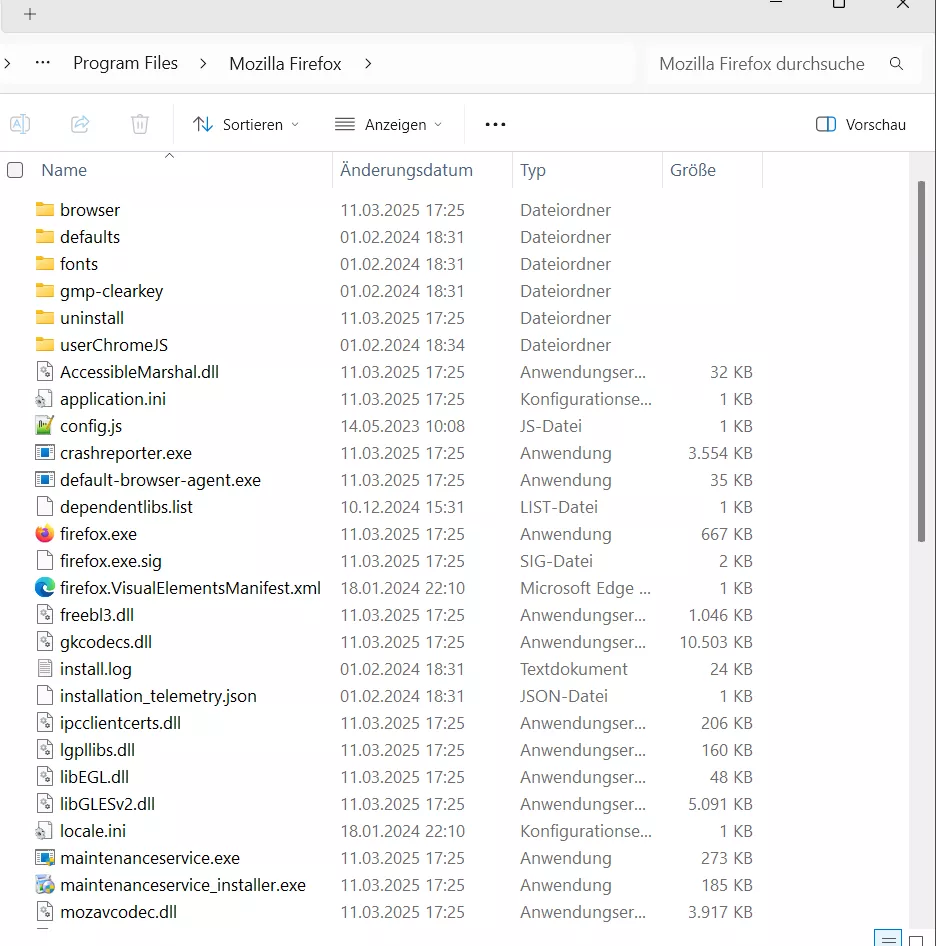The width and height of the screenshot is (936, 946).
Task: Click the SIG-Datei type cell
Action: (x=556, y=561)
